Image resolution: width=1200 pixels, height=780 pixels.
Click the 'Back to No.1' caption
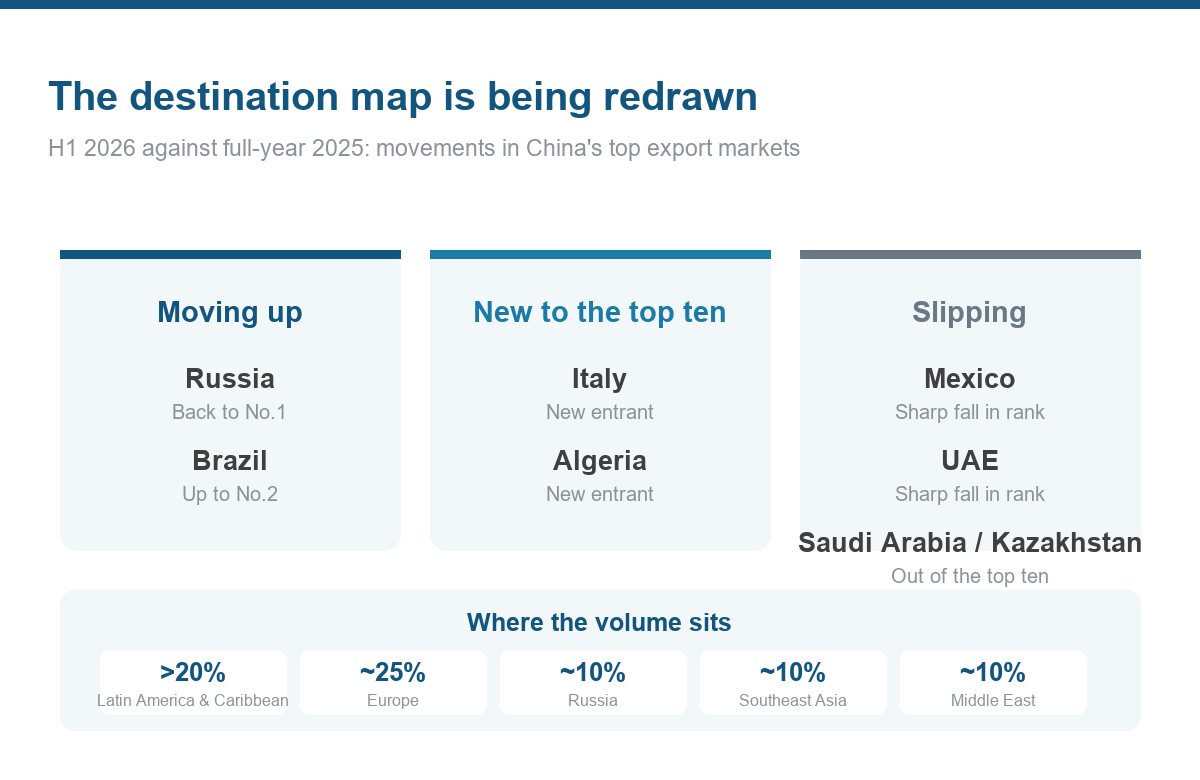tap(230, 412)
